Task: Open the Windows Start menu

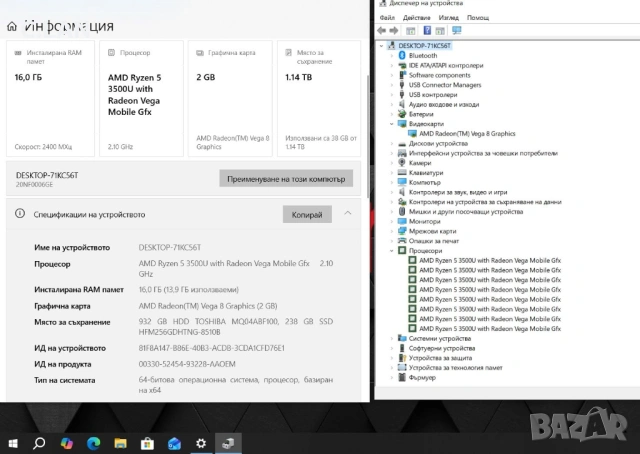Action: pyautogui.click(x=13, y=443)
